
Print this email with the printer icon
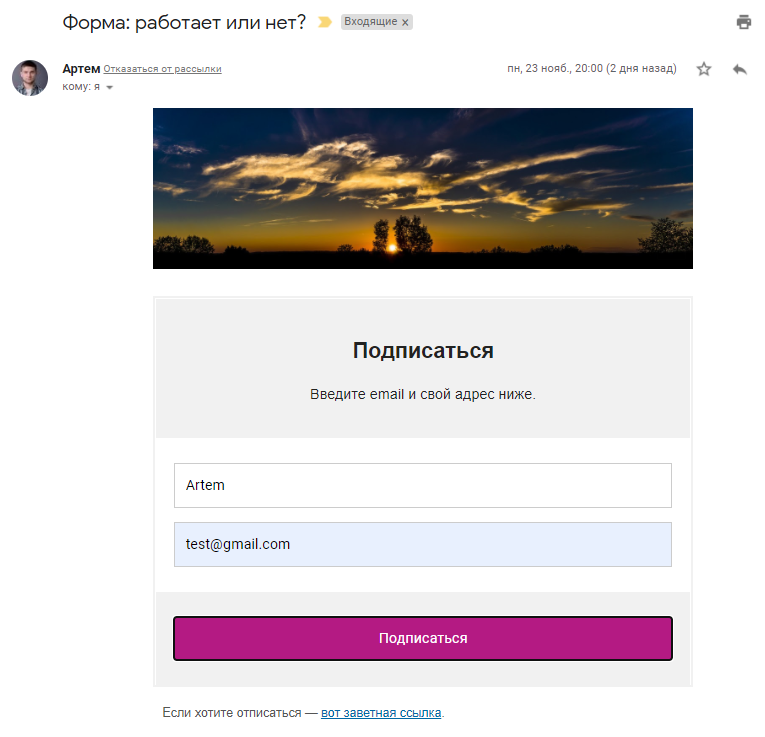(x=744, y=22)
